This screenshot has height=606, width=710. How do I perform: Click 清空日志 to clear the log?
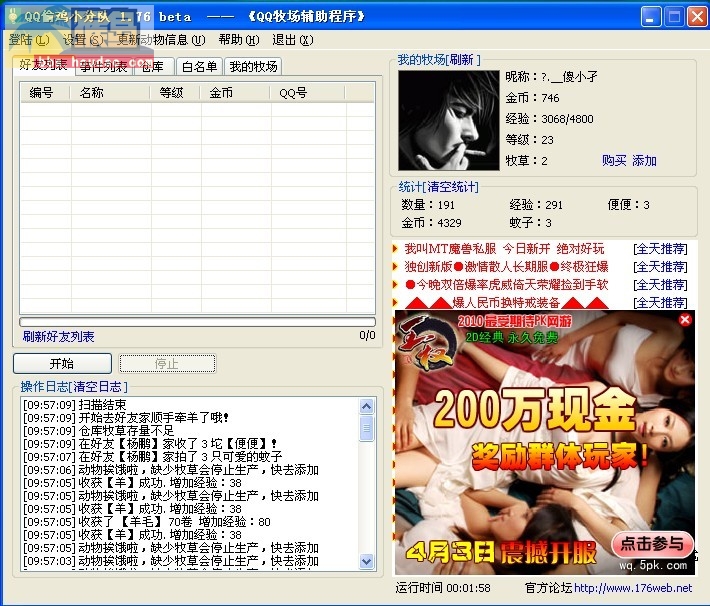pyautogui.click(x=98, y=386)
